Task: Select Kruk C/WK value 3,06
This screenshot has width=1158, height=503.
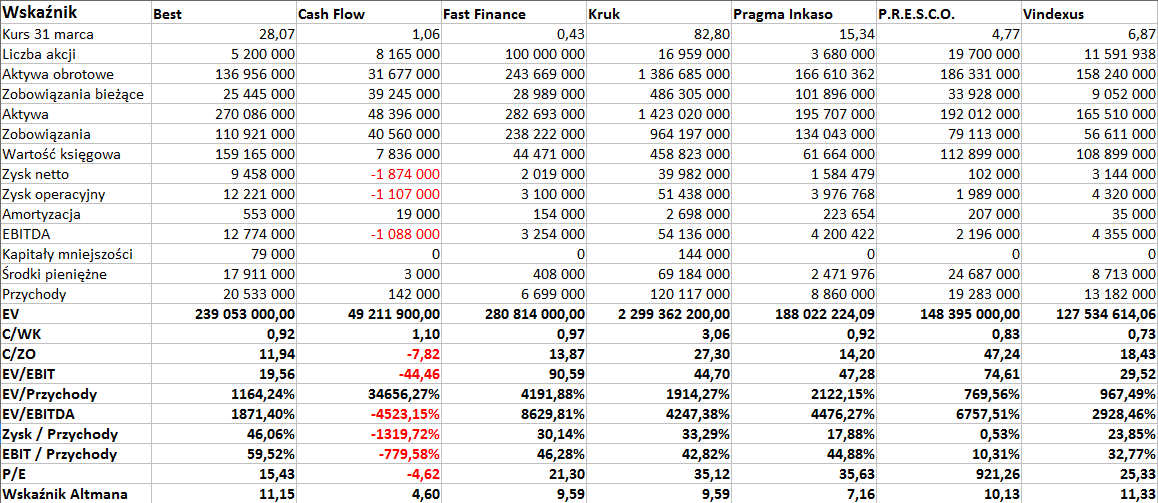Action: pos(658,334)
